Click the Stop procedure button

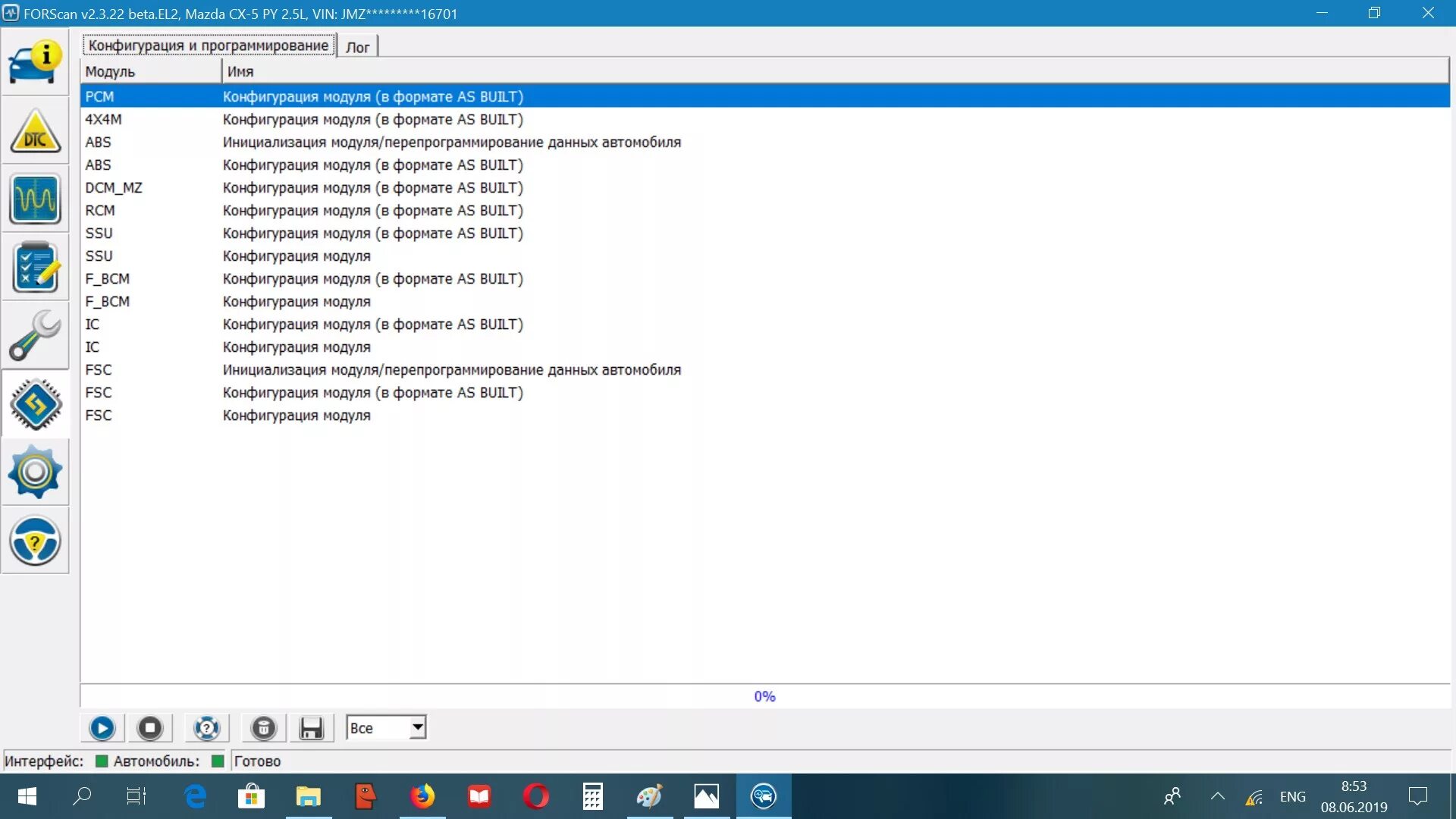(x=150, y=728)
